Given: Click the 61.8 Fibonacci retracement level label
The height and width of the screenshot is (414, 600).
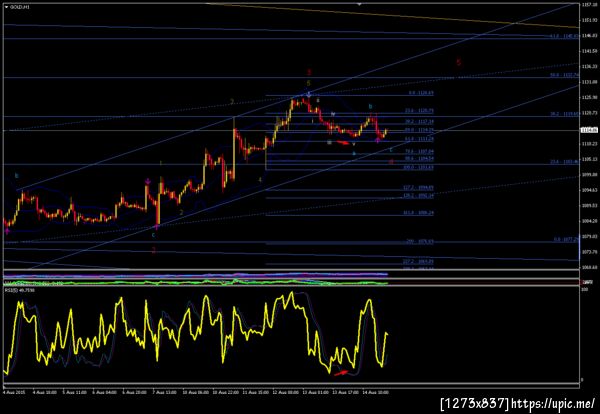Looking at the screenshot, I should tap(419, 139).
